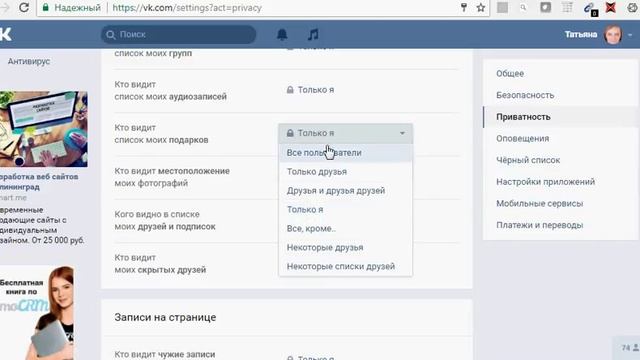Pick 'Некоторые друзья' option
Screen dimensions: 640x360
point(345,247)
